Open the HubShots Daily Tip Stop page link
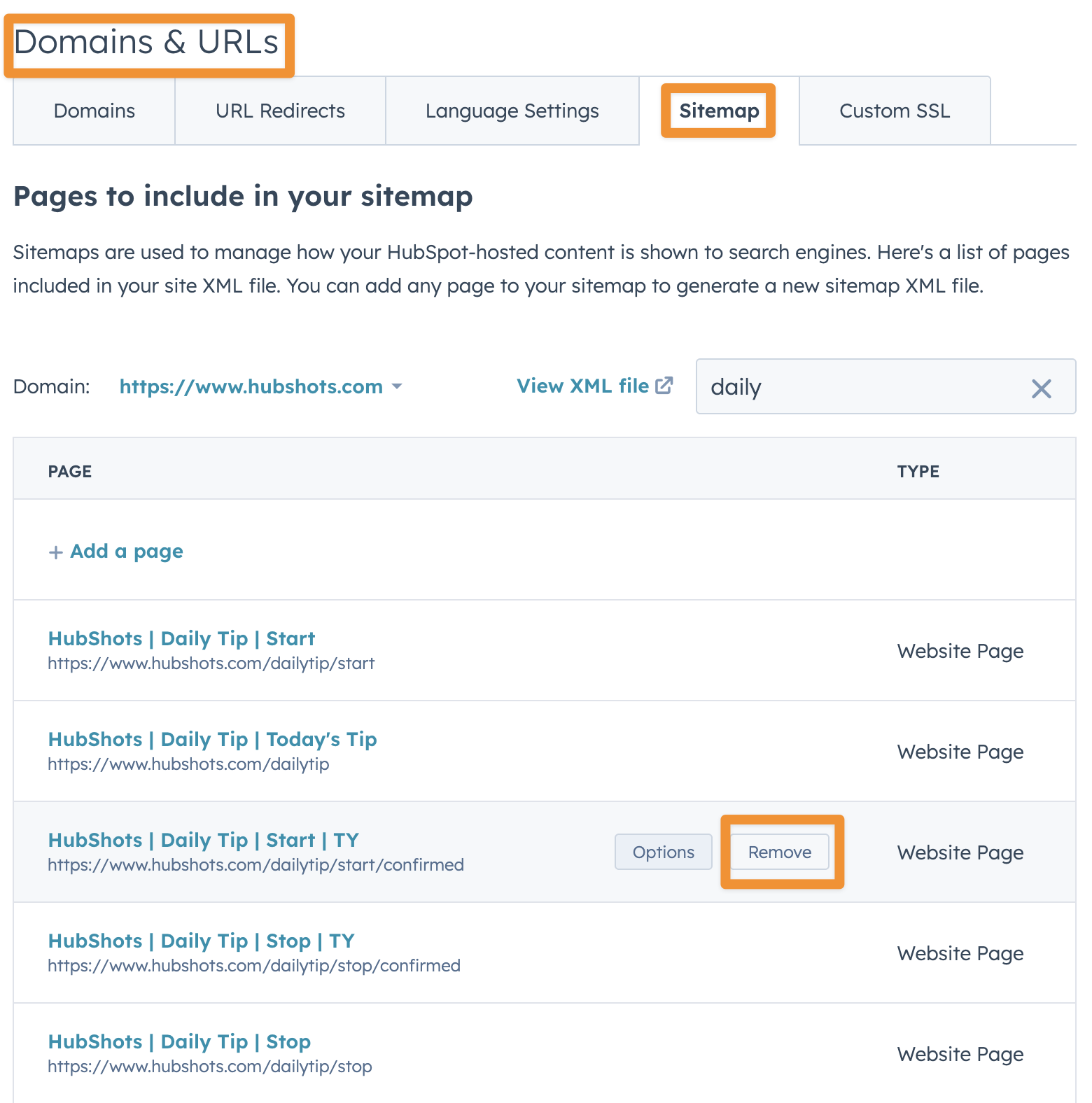Viewport: 1092px width, 1103px height. pyautogui.click(x=179, y=1042)
